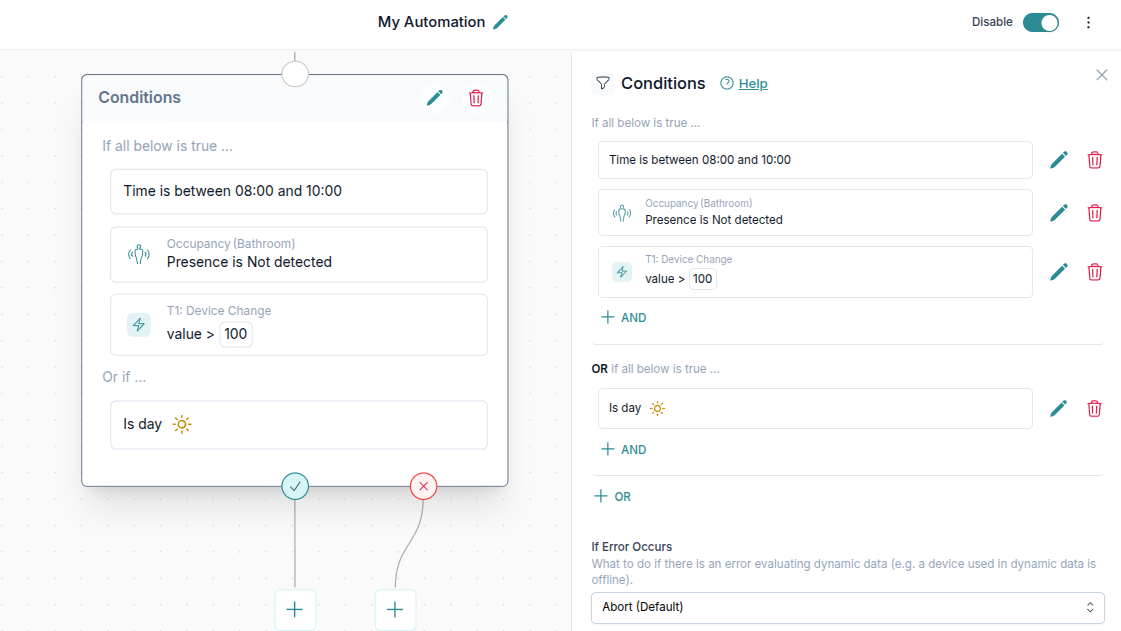Image resolution: width=1121 pixels, height=631 pixels.
Task: Open the Conditions Help link
Action: (752, 84)
